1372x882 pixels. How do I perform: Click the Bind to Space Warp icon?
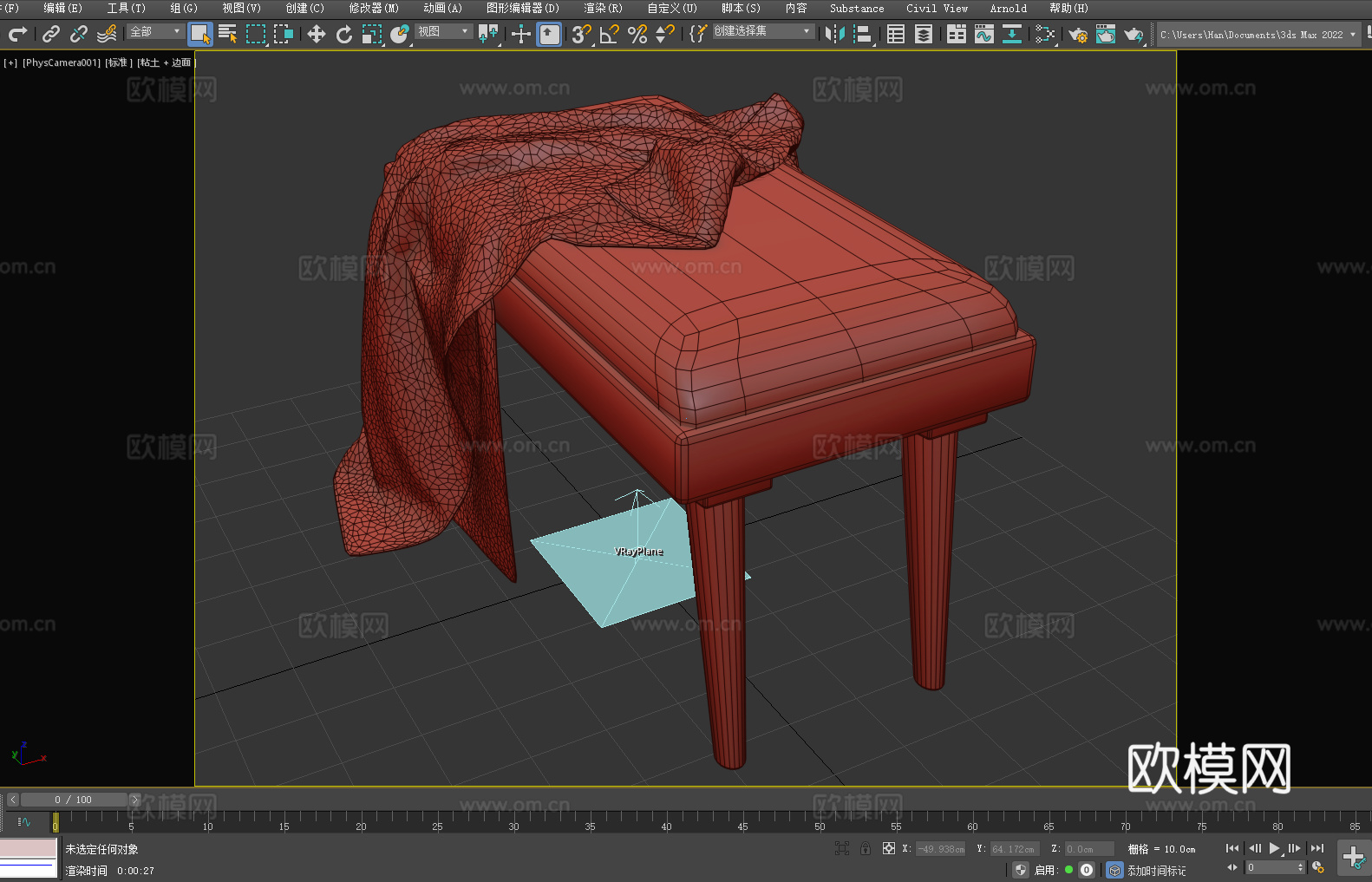tap(107, 34)
